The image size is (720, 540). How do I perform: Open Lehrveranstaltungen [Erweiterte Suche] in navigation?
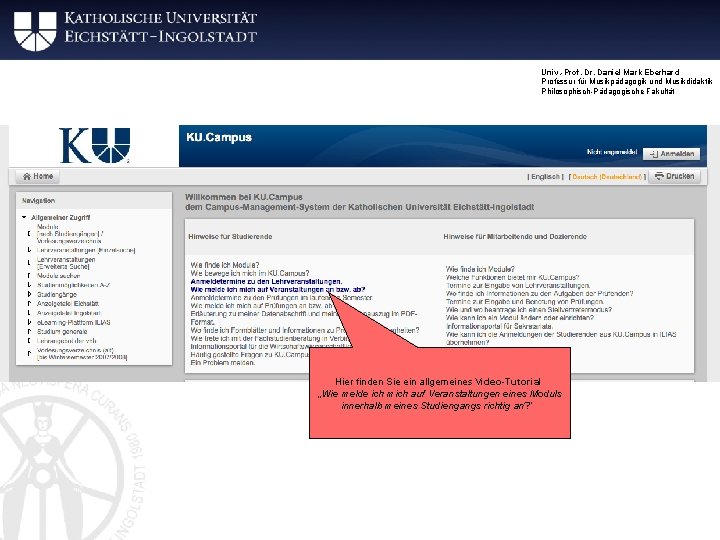coord(66,263)
